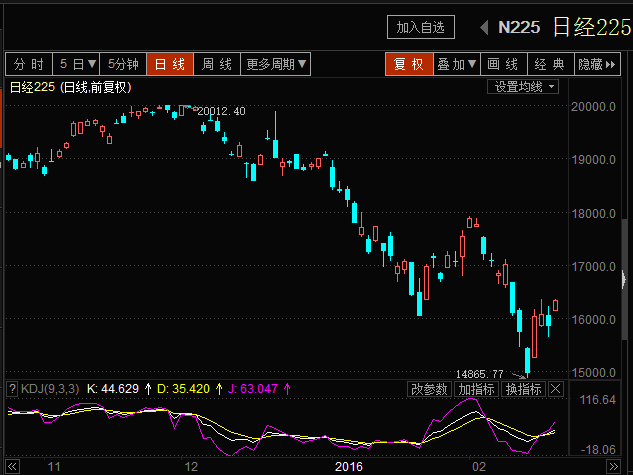Click the J: 63.047 value
This screenshot has height=475, width=633.
click(253, 389)
